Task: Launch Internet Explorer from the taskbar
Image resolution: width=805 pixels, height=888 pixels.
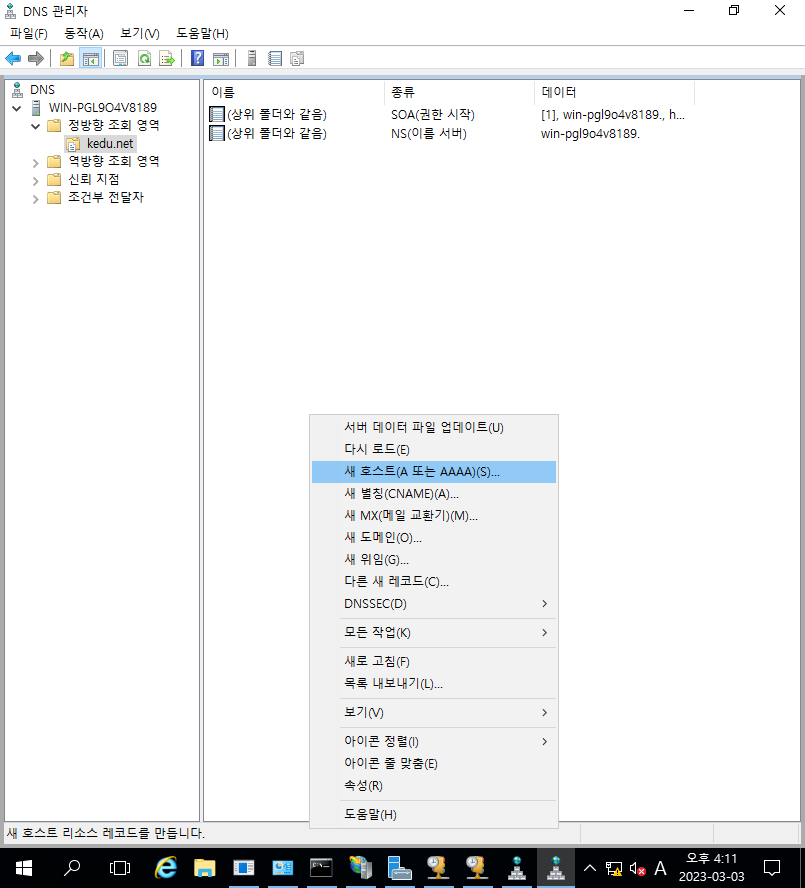Action: (x=166, y=868)
